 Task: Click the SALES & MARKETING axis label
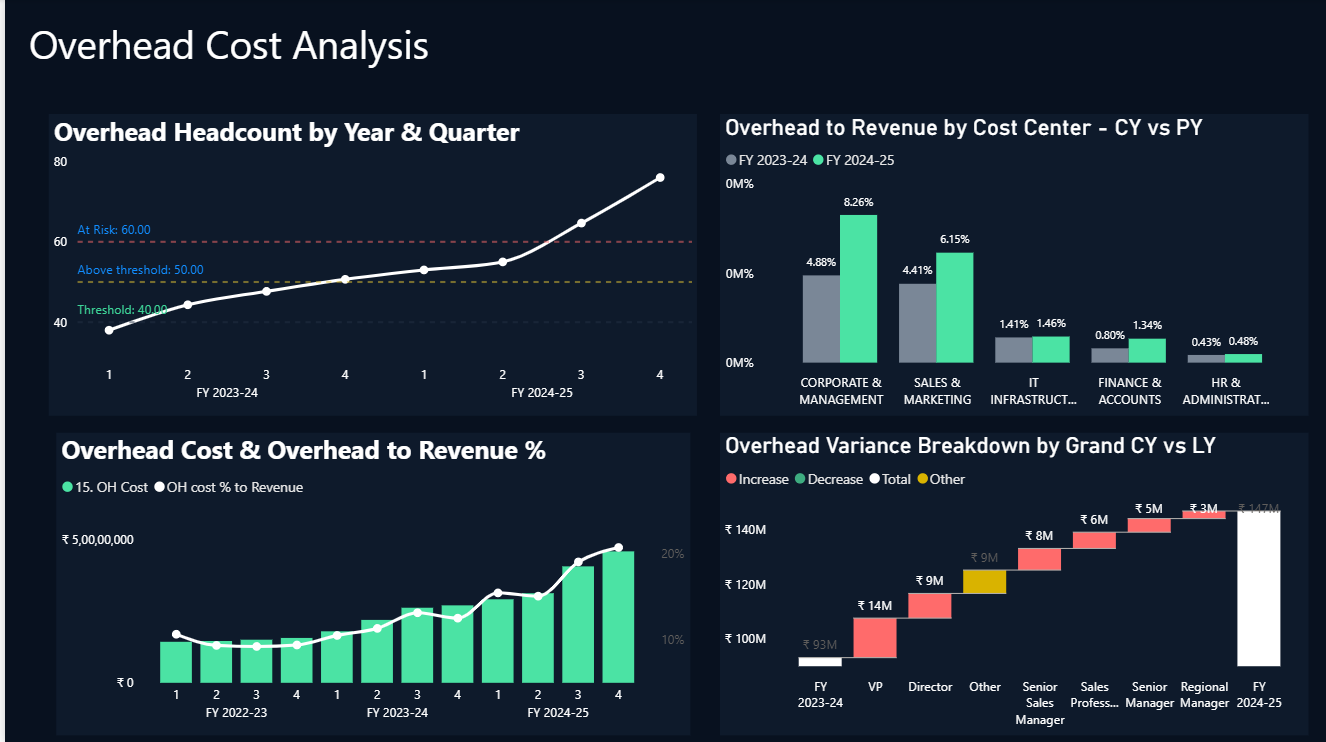click(x=937, y=391)
